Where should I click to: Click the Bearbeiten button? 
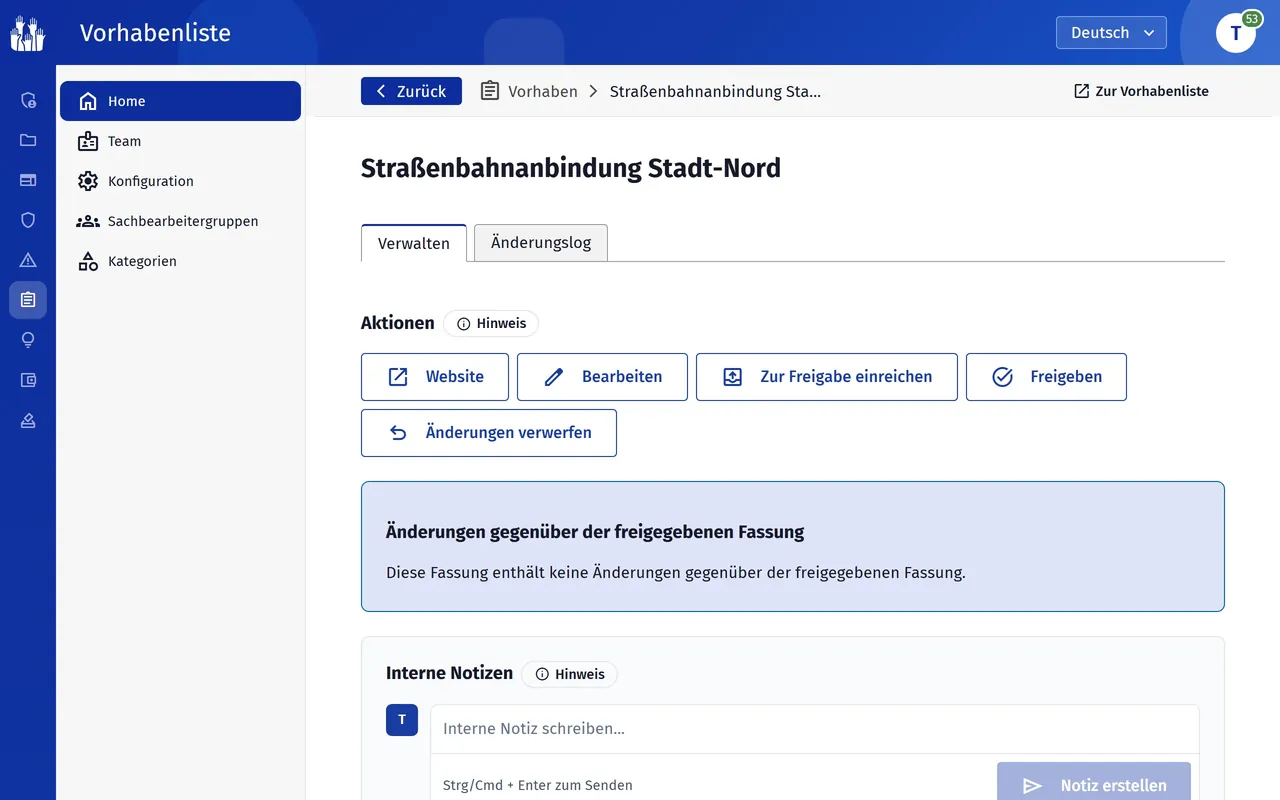click(x=602, y=377)
